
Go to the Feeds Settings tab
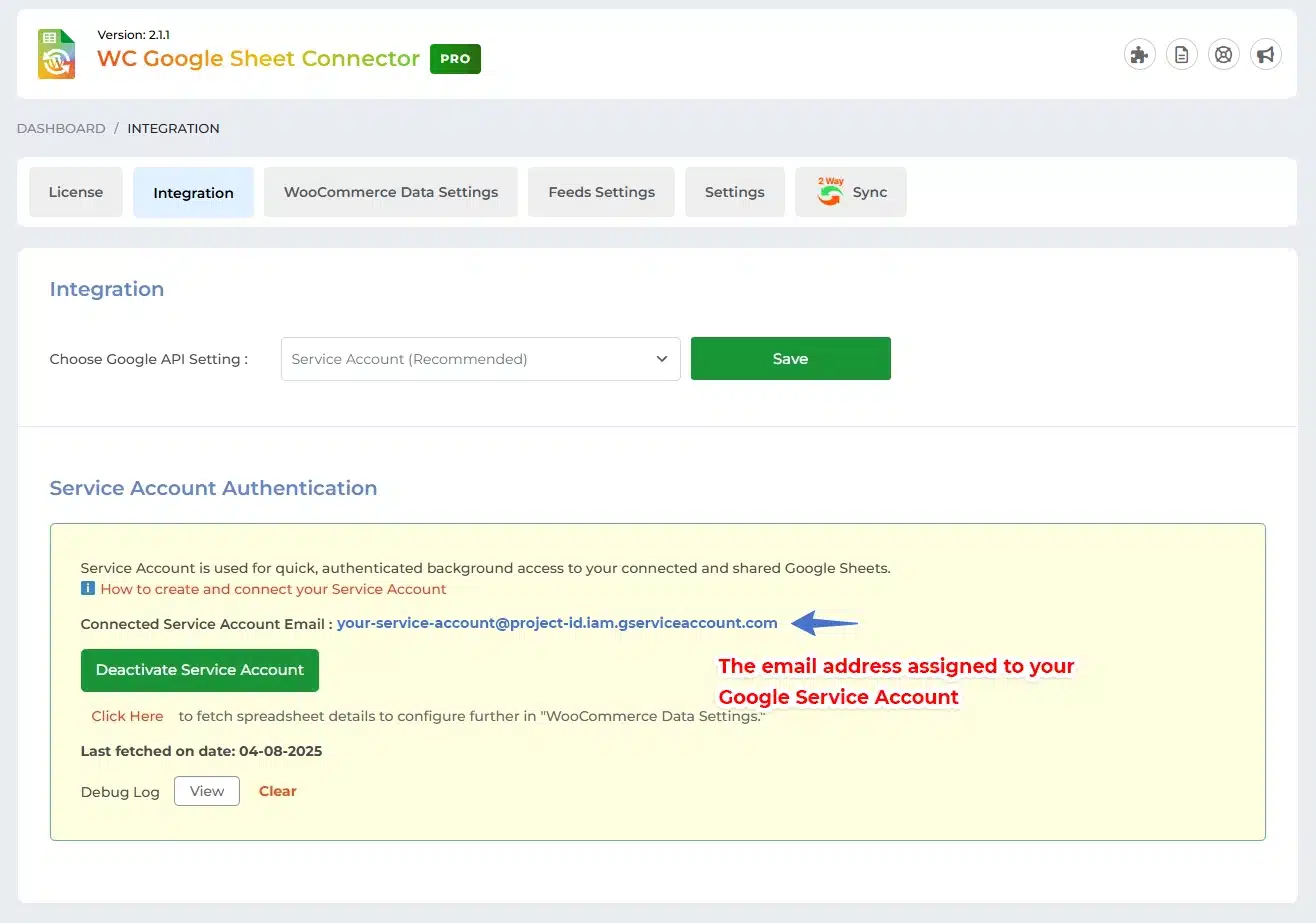pyautogui.click(x=601, y=192)
